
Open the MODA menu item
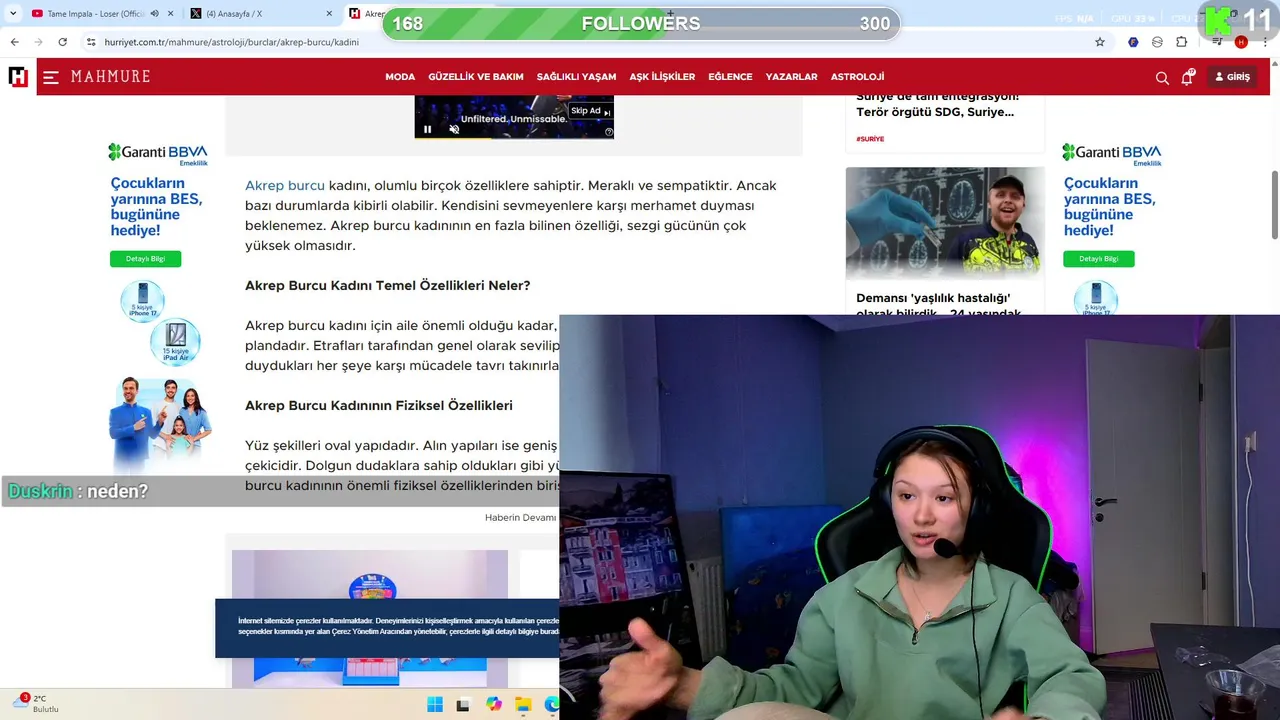400,77
